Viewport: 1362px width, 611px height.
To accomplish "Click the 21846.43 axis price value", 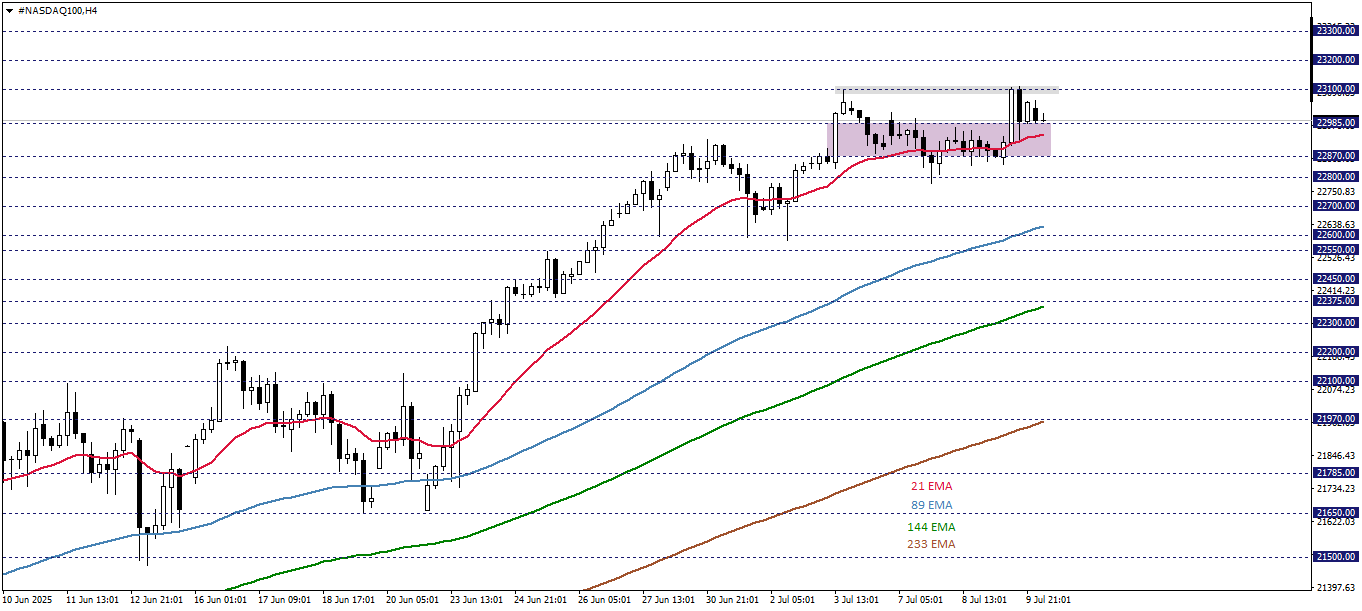I will 1337,455.
